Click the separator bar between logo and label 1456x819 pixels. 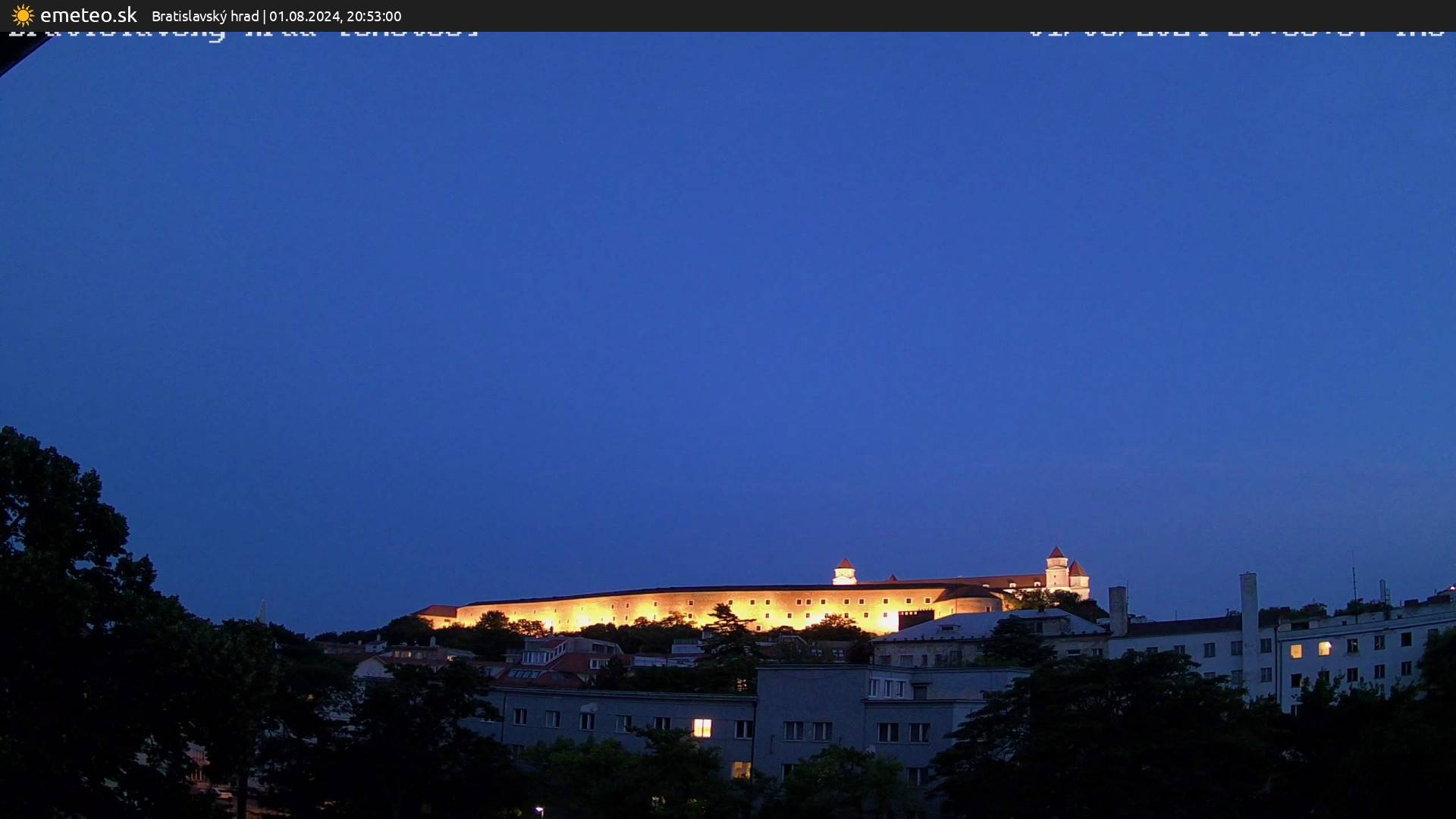265,16
